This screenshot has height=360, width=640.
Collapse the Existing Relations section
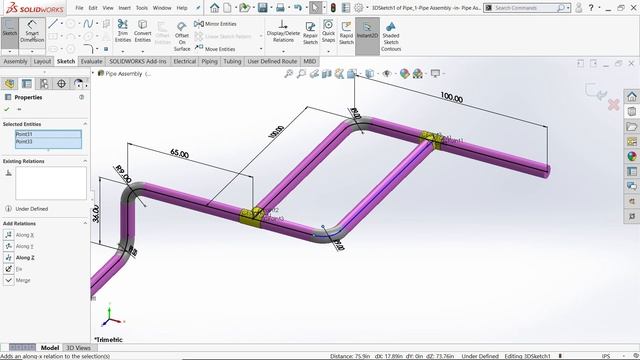(x=85, y=161)
